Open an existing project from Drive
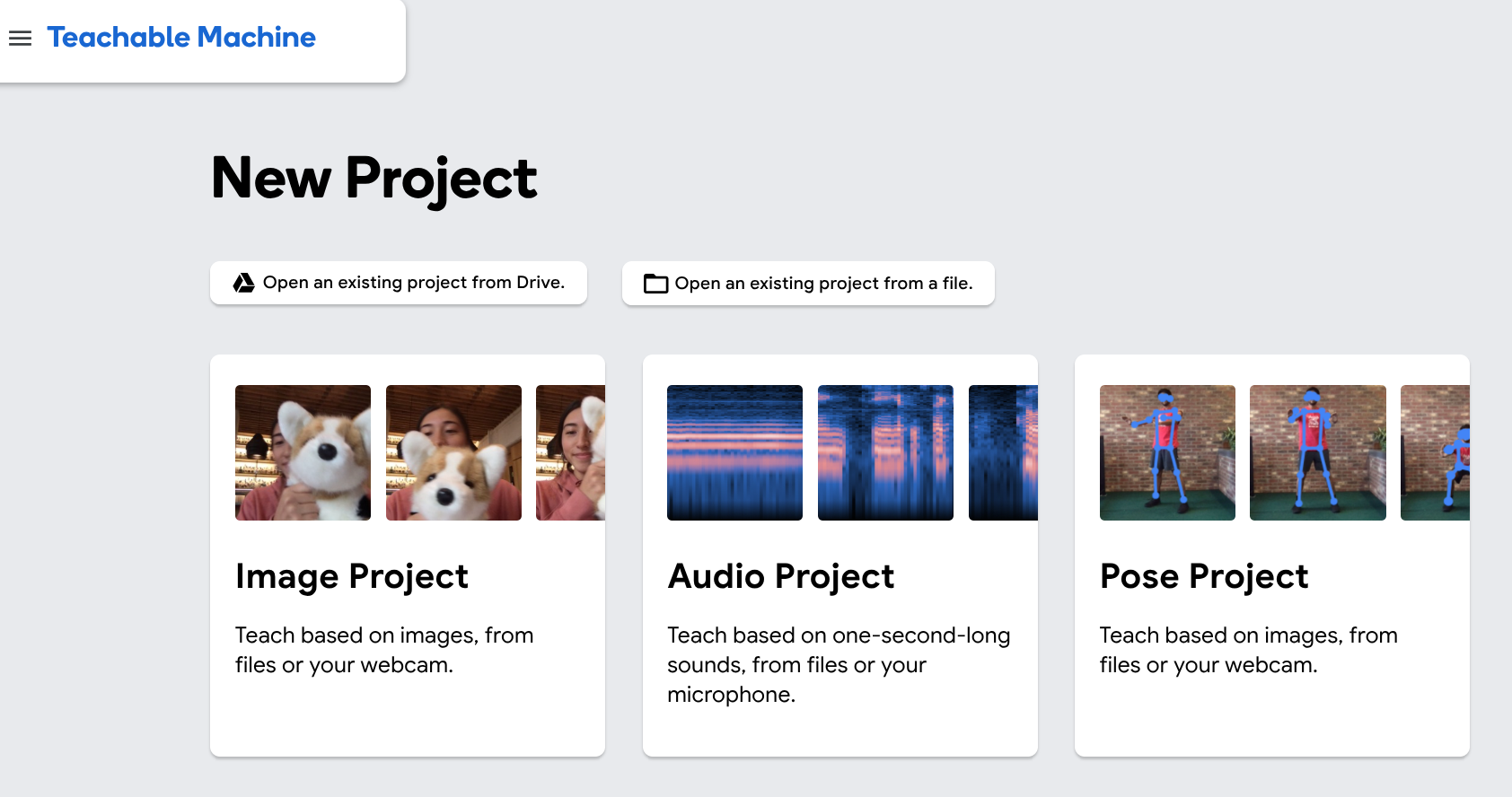 (399, 283)
